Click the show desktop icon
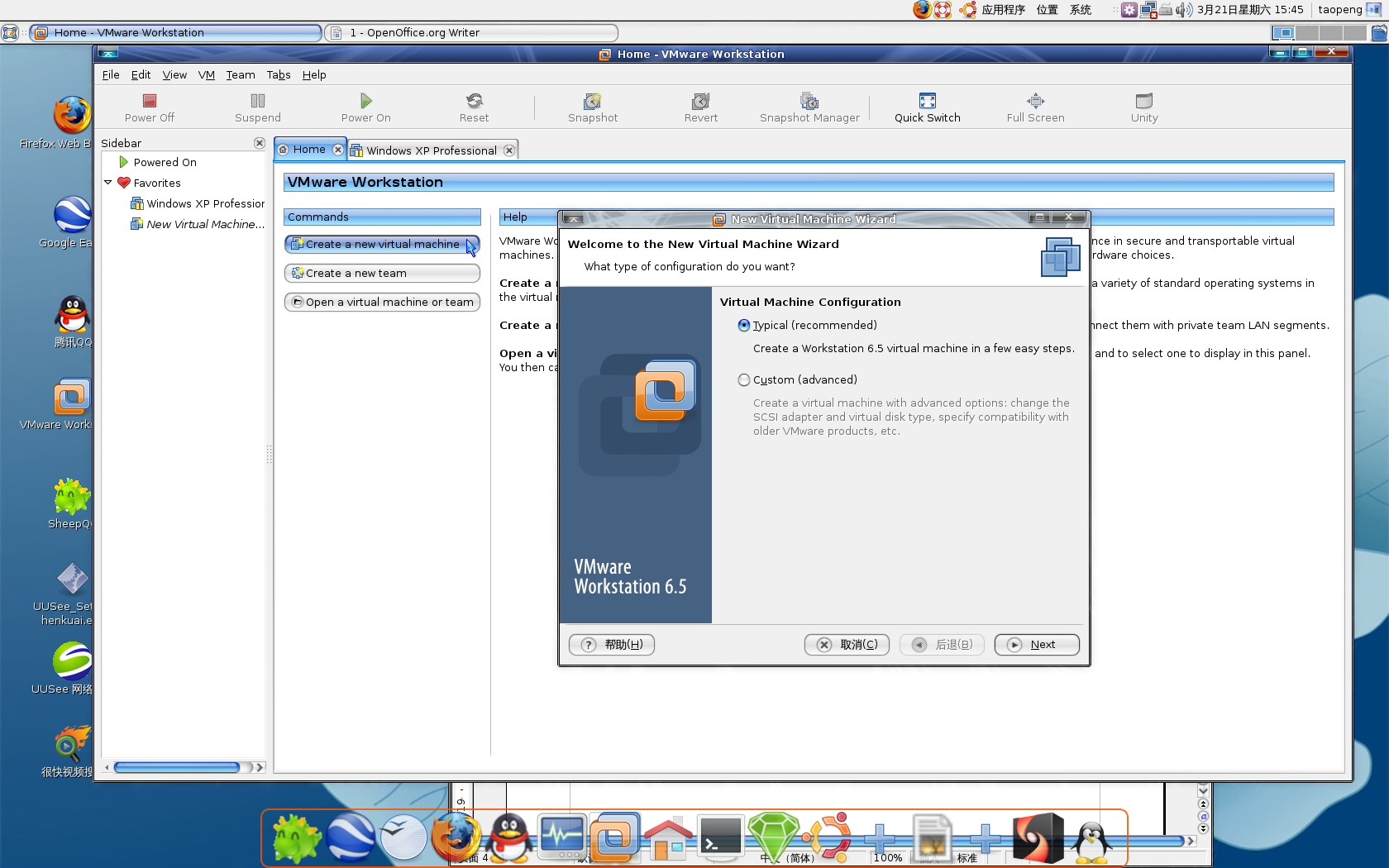The image size is (1389, 868). (10, 33)
